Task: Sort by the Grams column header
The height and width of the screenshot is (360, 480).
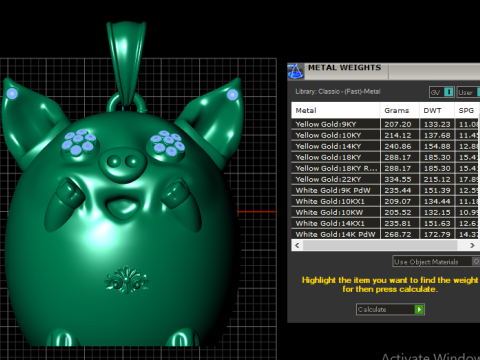Action: click(x=399, y=110)
